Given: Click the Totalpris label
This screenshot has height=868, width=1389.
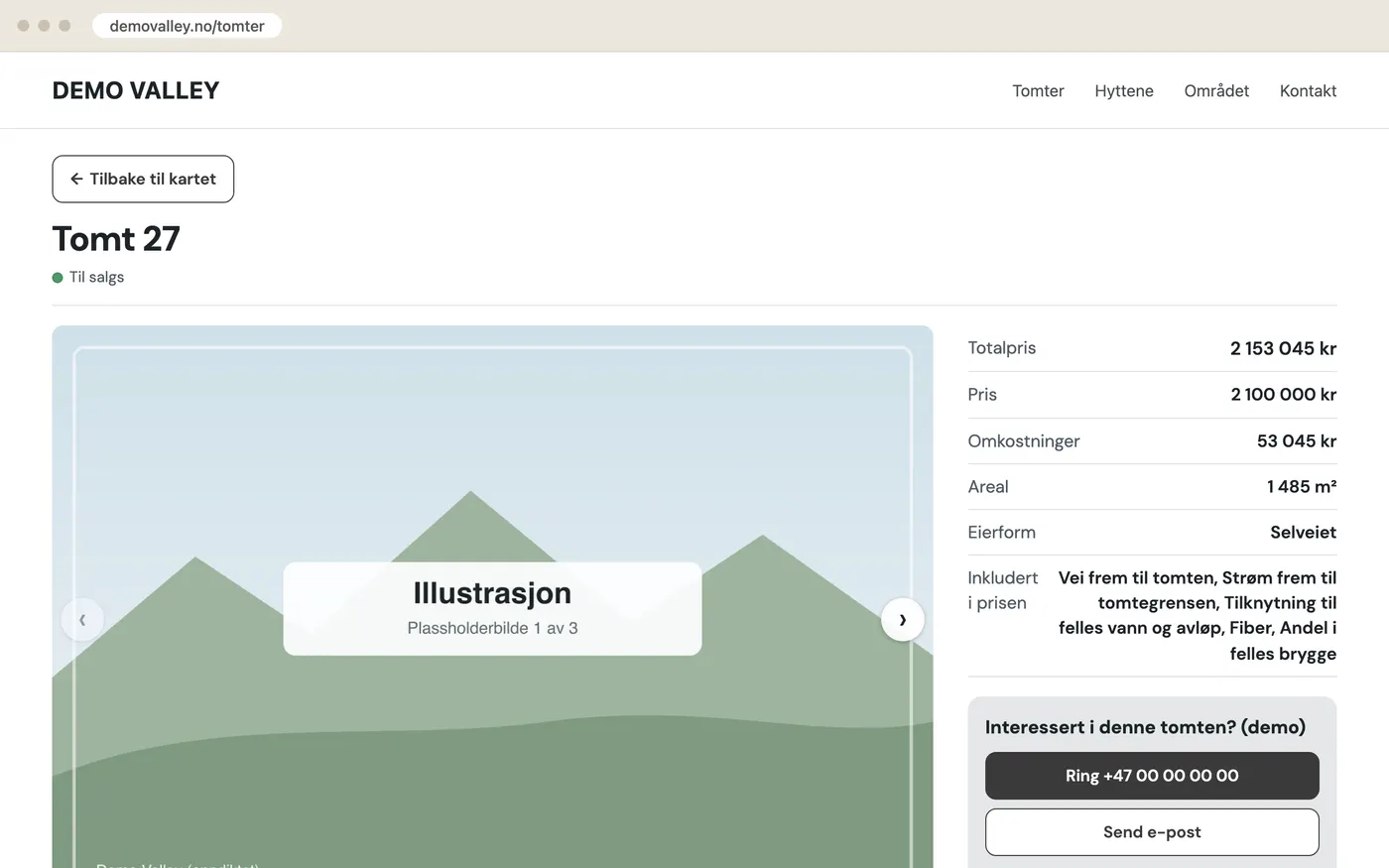Looking at the screenshot, I should (1002, 348).
